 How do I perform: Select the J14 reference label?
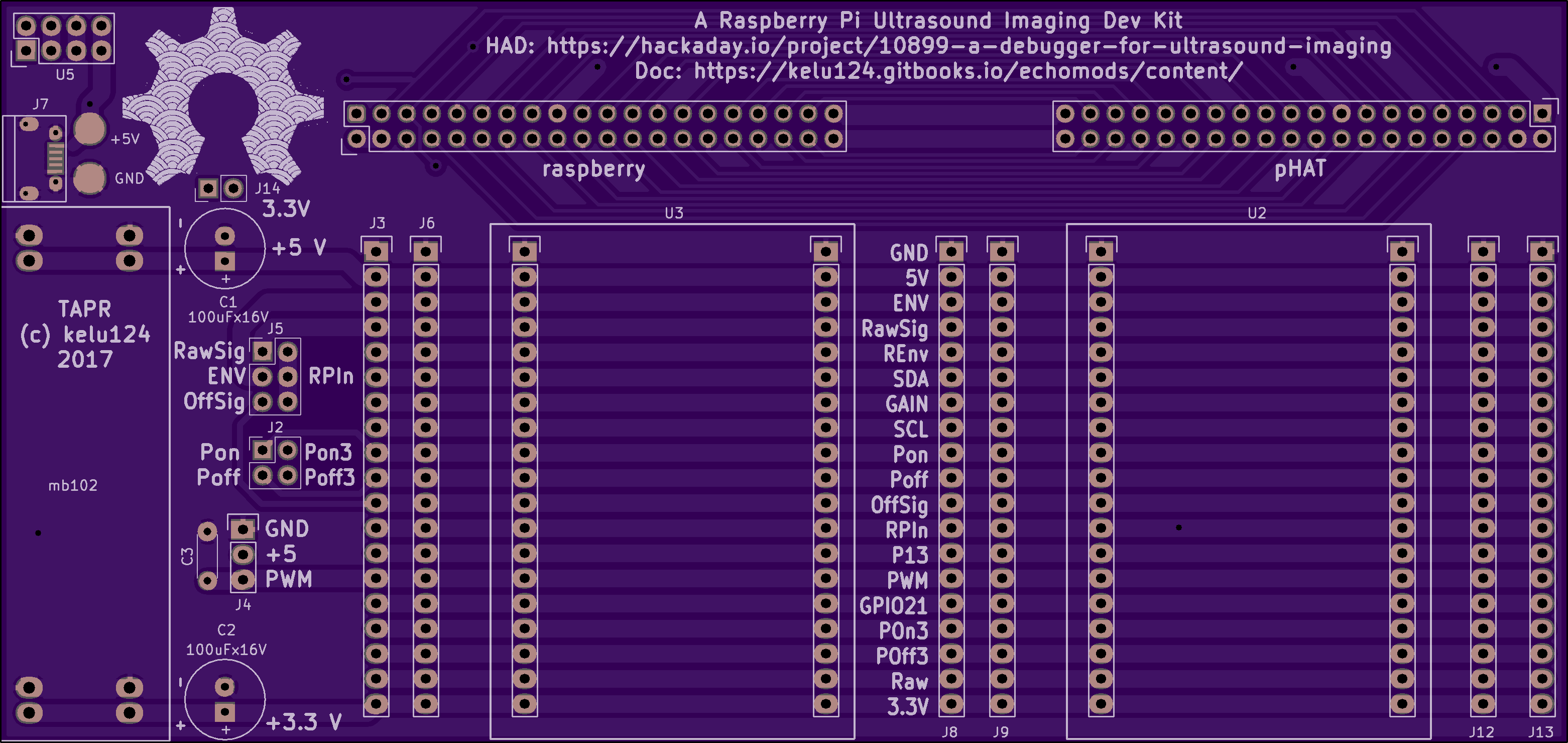coord(267,188)
